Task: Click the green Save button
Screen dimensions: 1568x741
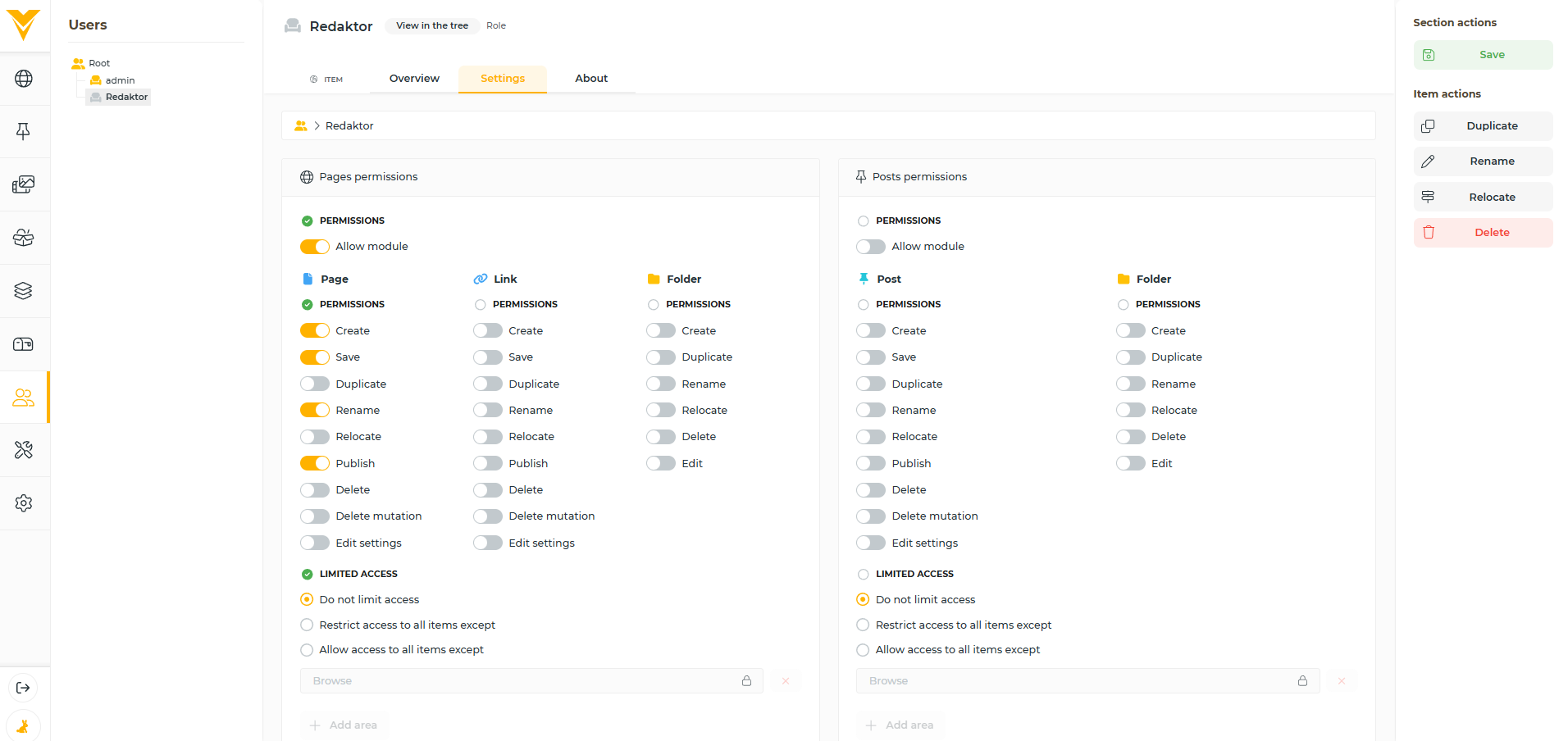Action: click(1483, 55)
